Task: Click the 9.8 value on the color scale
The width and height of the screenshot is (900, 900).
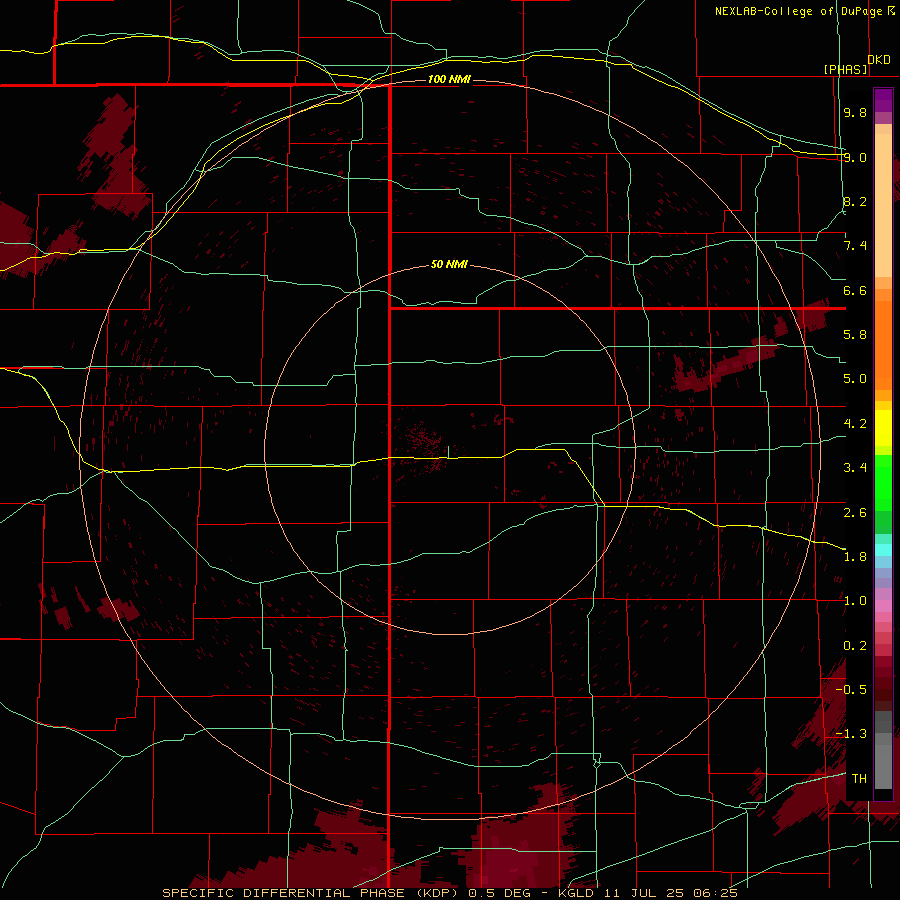Action: (855, 112)
